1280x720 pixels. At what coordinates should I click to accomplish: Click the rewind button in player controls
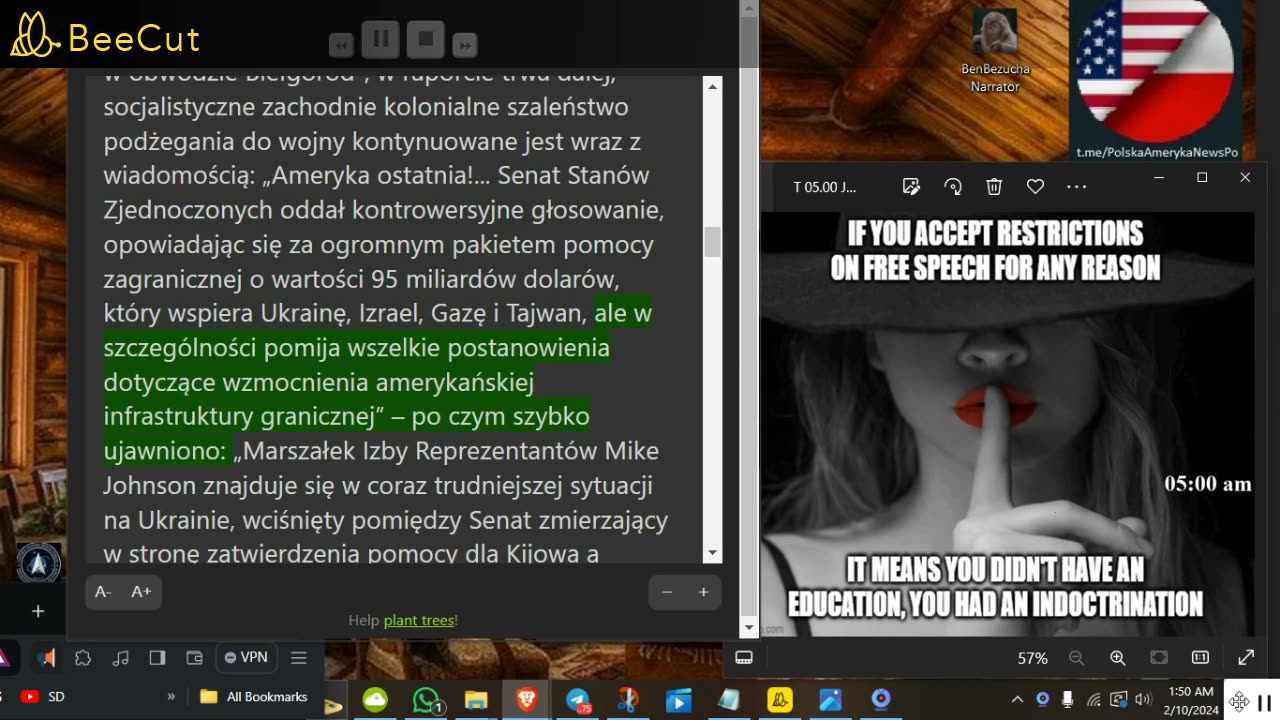(x=342, y=44)
